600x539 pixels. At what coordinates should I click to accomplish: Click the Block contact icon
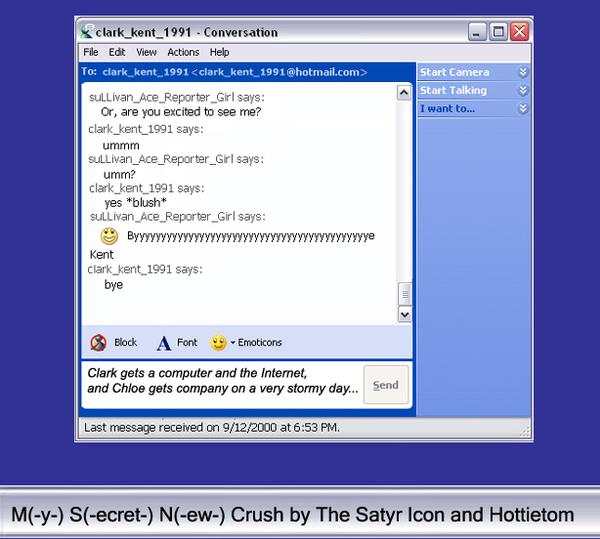point(98,343)
